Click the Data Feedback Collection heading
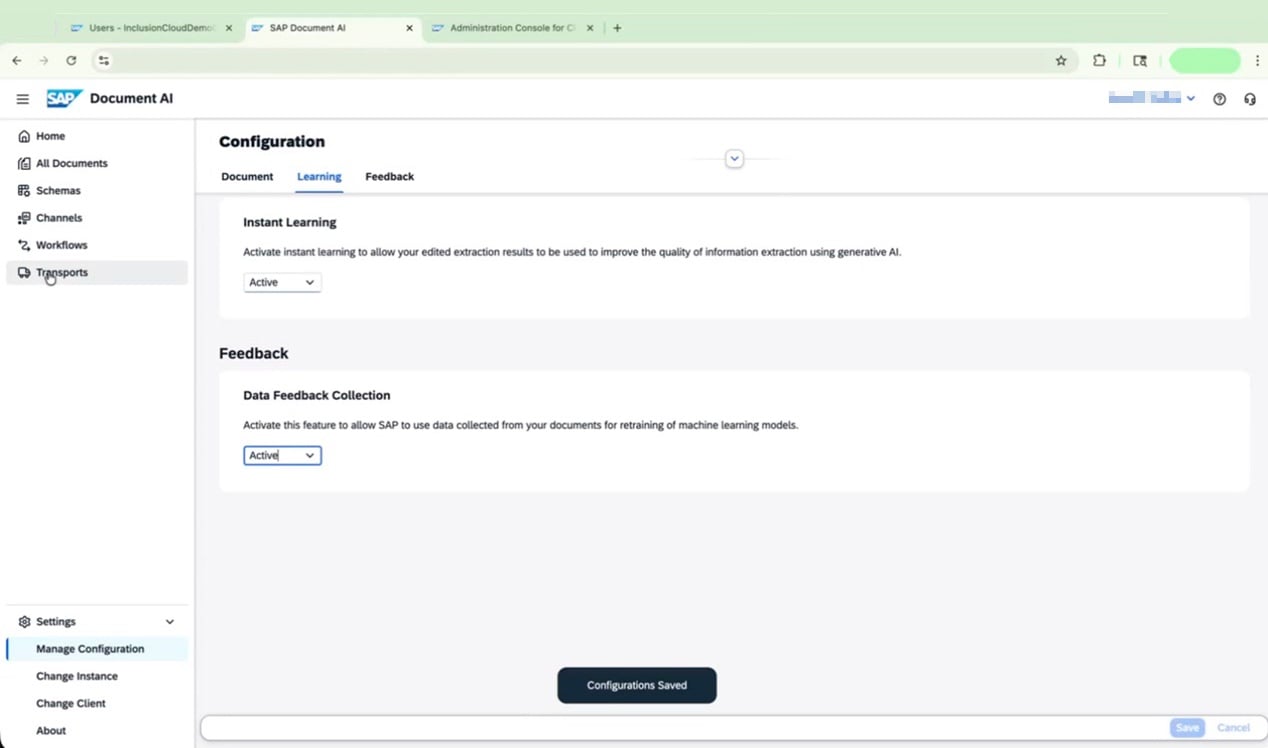Viewport: 1268px width, 748px height. [x=317, y=396]
